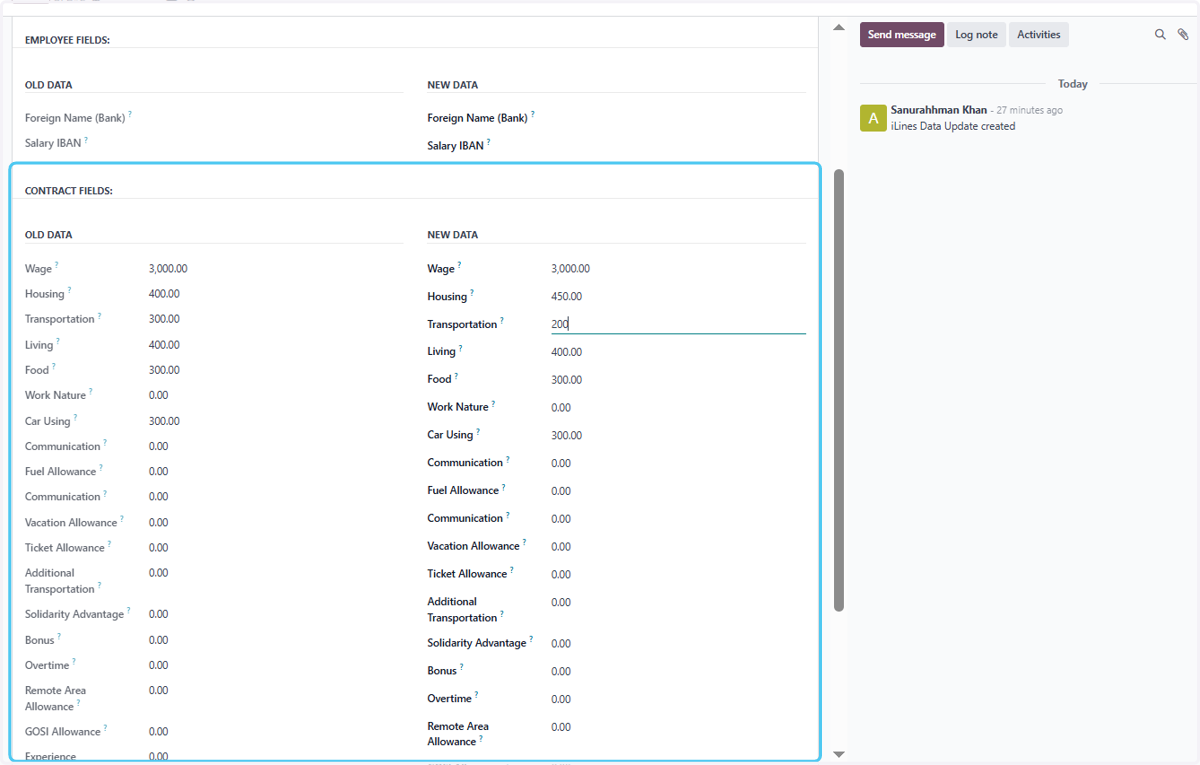Click the Sanurahman Khan author name
The width and height of the screenshot is (1200, 765).
(x=939, y=110)
